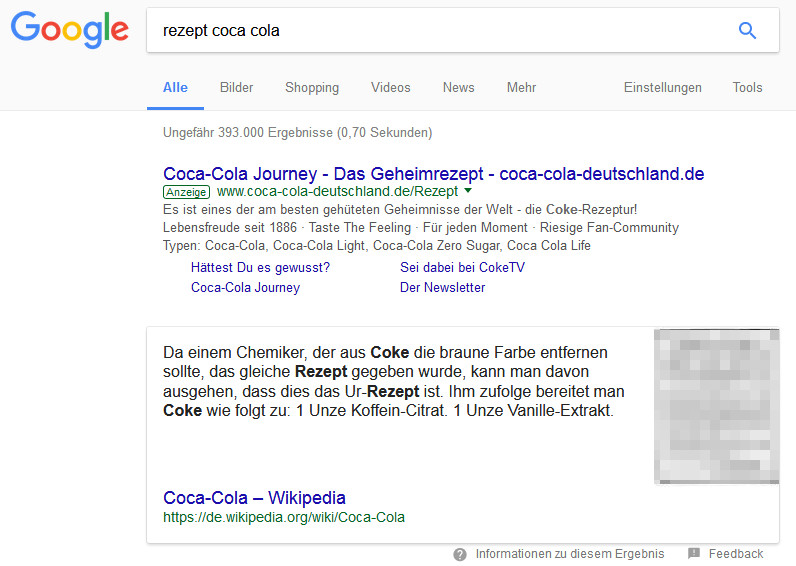This screenshot has height=566, width=796.
Task: Open the Coca-Cola – Wikipedia result
Action: click(x=254, y=498)
